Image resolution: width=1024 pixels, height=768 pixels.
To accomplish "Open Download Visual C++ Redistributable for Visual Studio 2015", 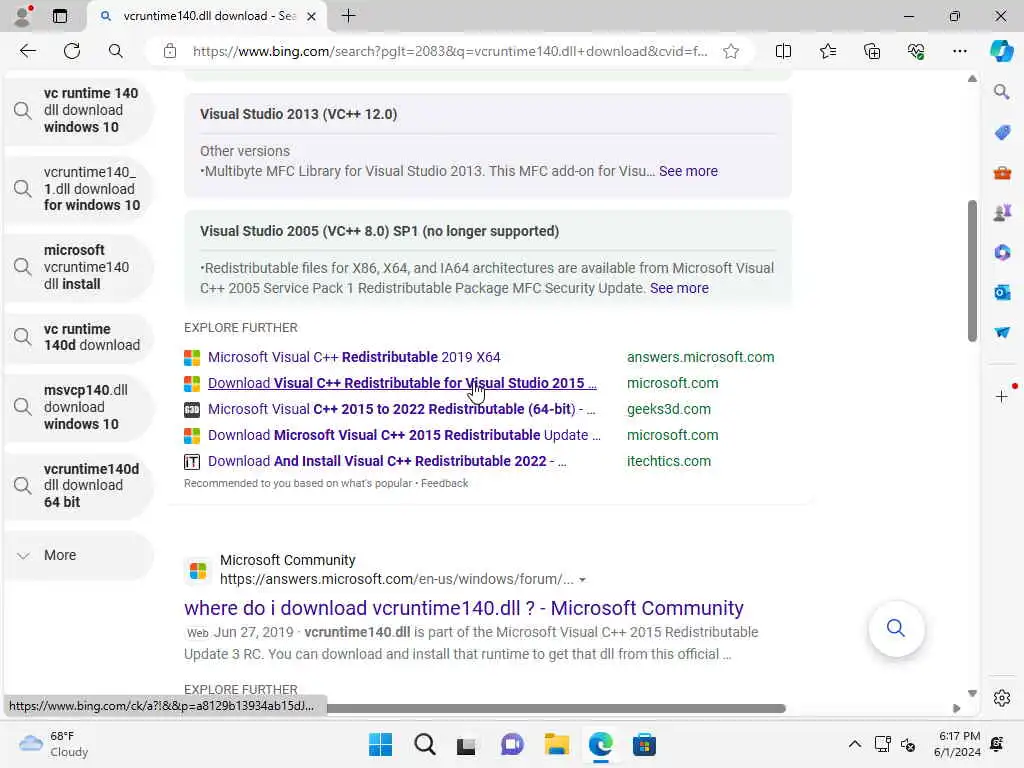I will click(x=402, y=383).
